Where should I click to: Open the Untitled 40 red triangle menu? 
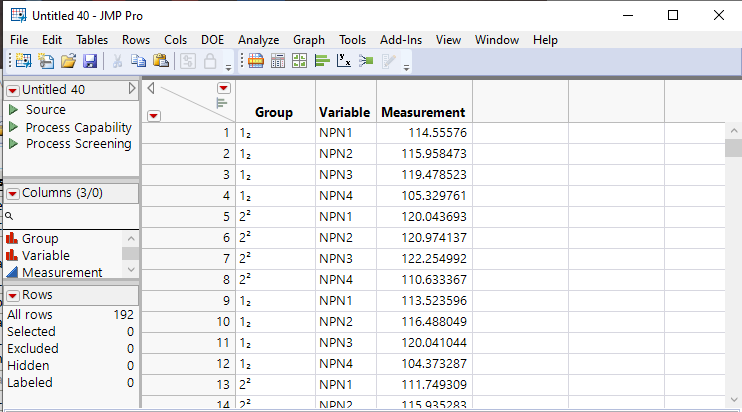point(13,90)
